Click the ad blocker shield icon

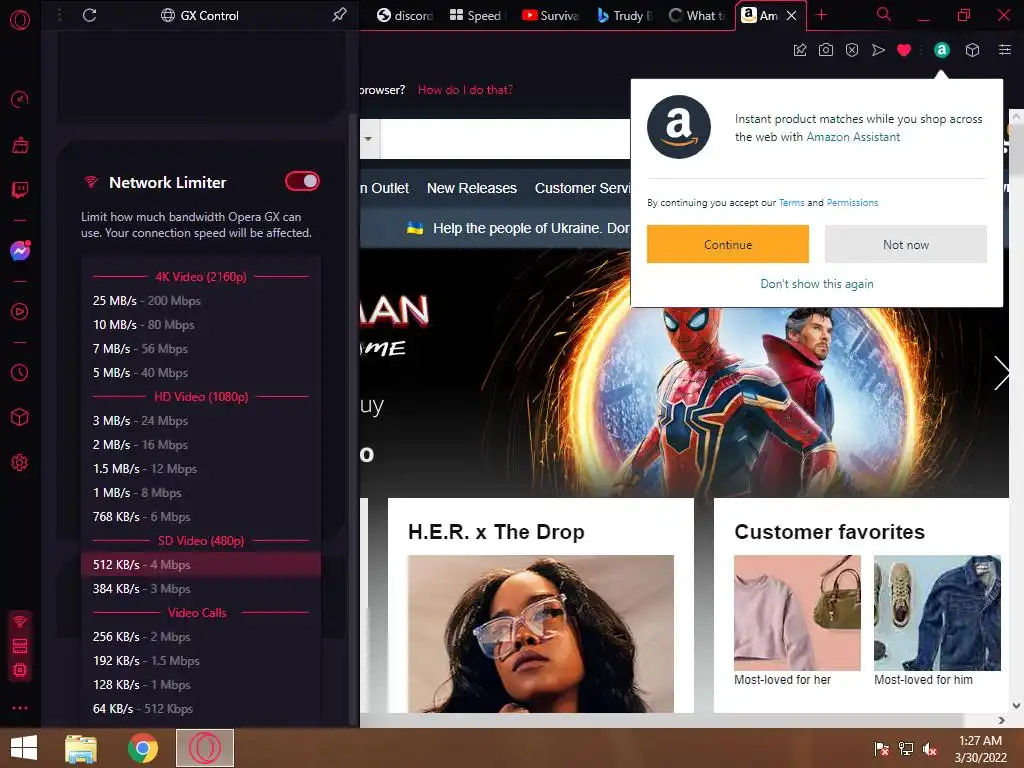tap(852, 50)
